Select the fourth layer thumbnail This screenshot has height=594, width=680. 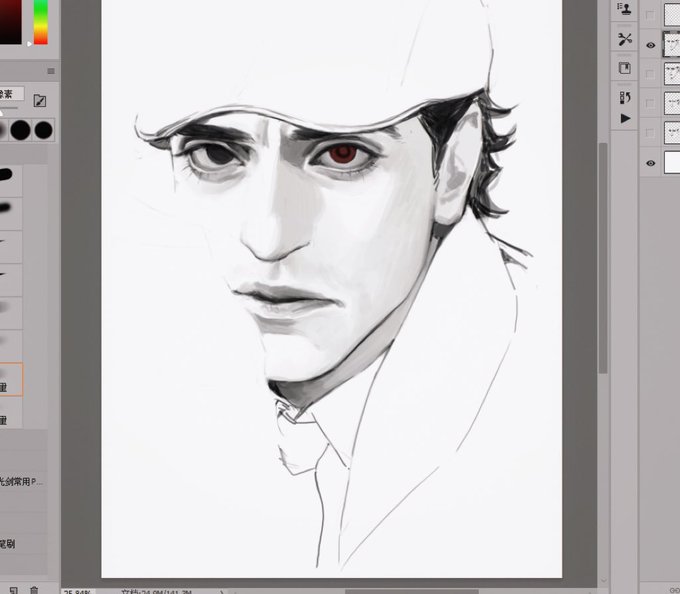(672, 103)
